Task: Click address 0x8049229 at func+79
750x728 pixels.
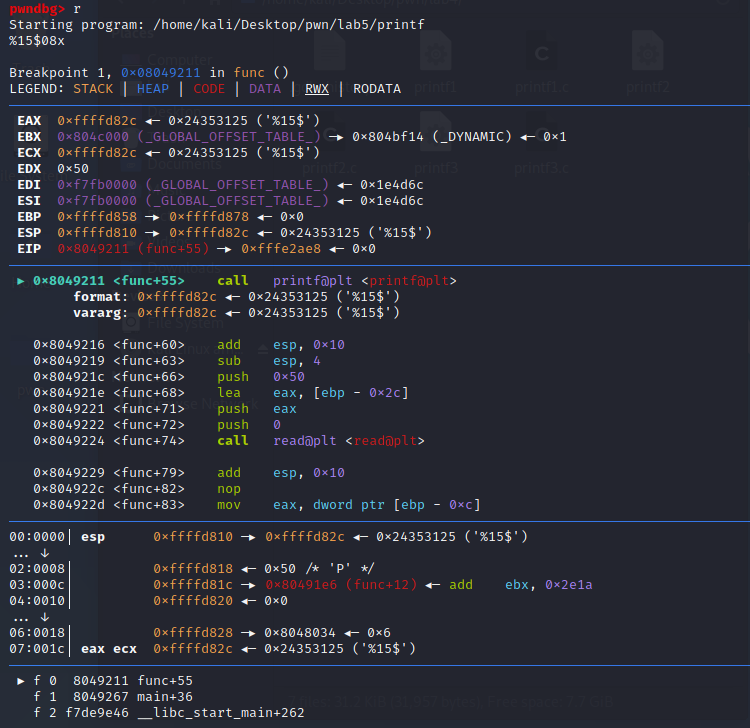Action: pyautogui.click(x=69, y=473)
